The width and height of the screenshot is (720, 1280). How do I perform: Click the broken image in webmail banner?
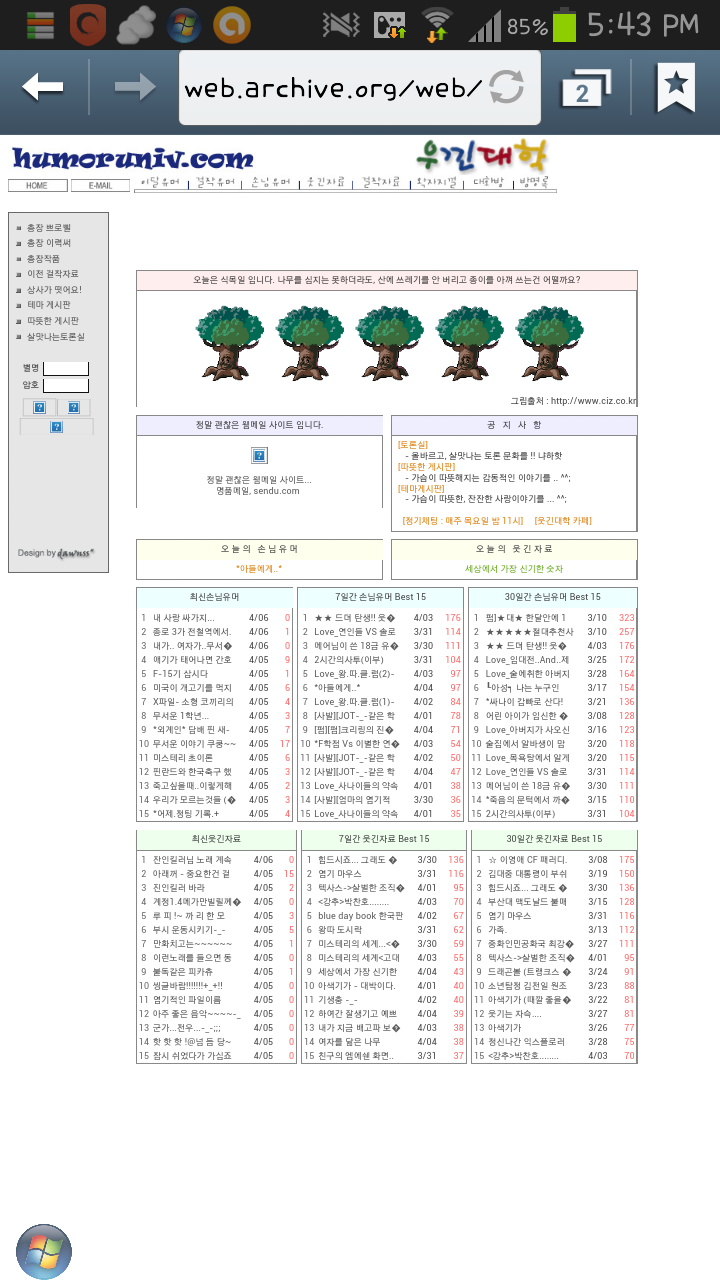[x=259, y=456]
